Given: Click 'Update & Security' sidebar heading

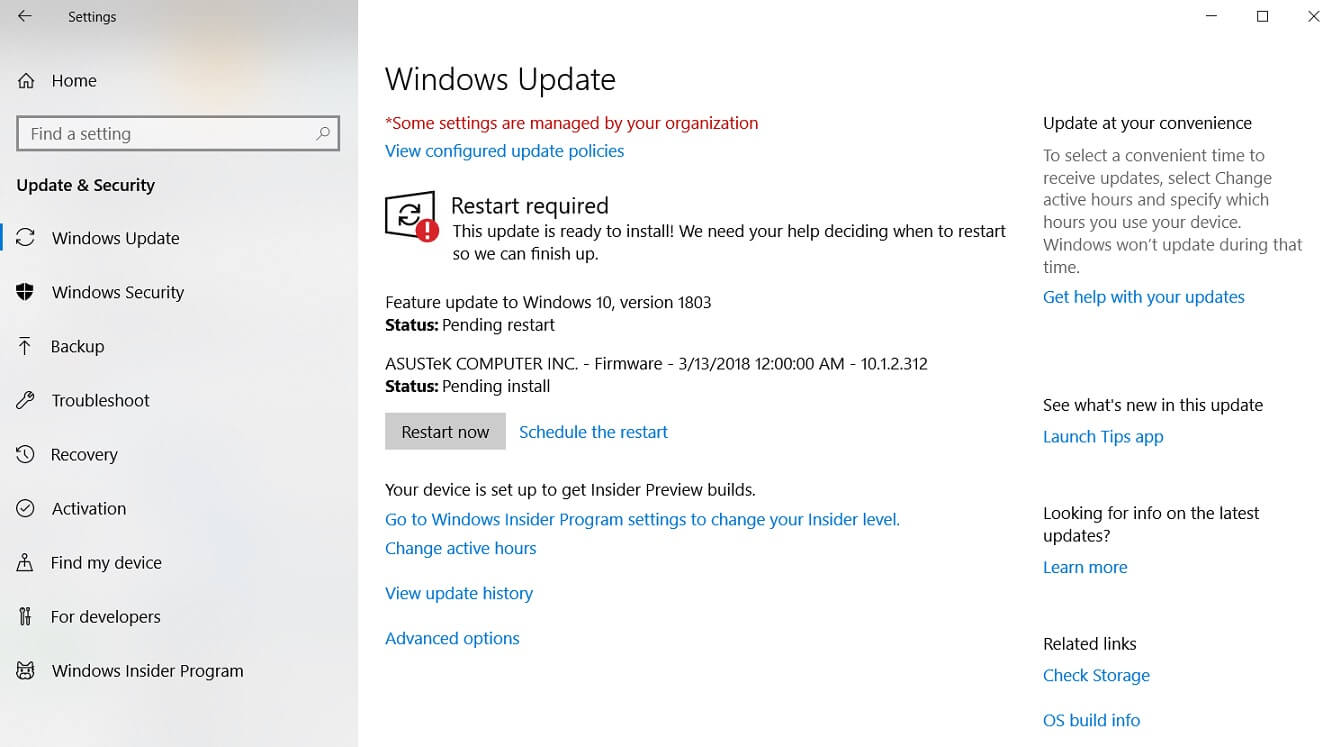Looking at the screenshot, I should tap(86, 185).
